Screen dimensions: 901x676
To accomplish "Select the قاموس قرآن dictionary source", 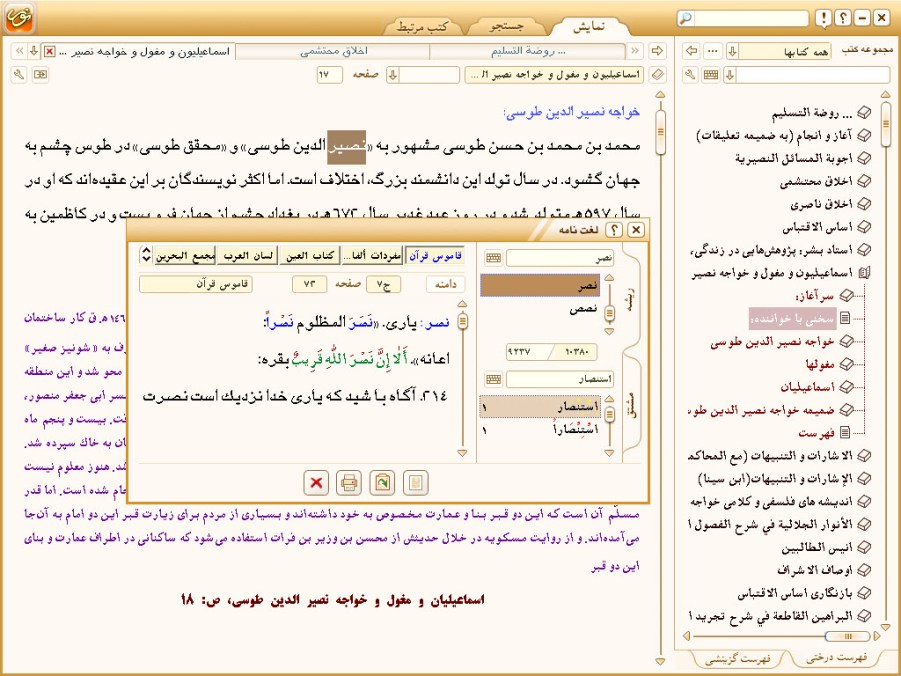I will (435, 256).
